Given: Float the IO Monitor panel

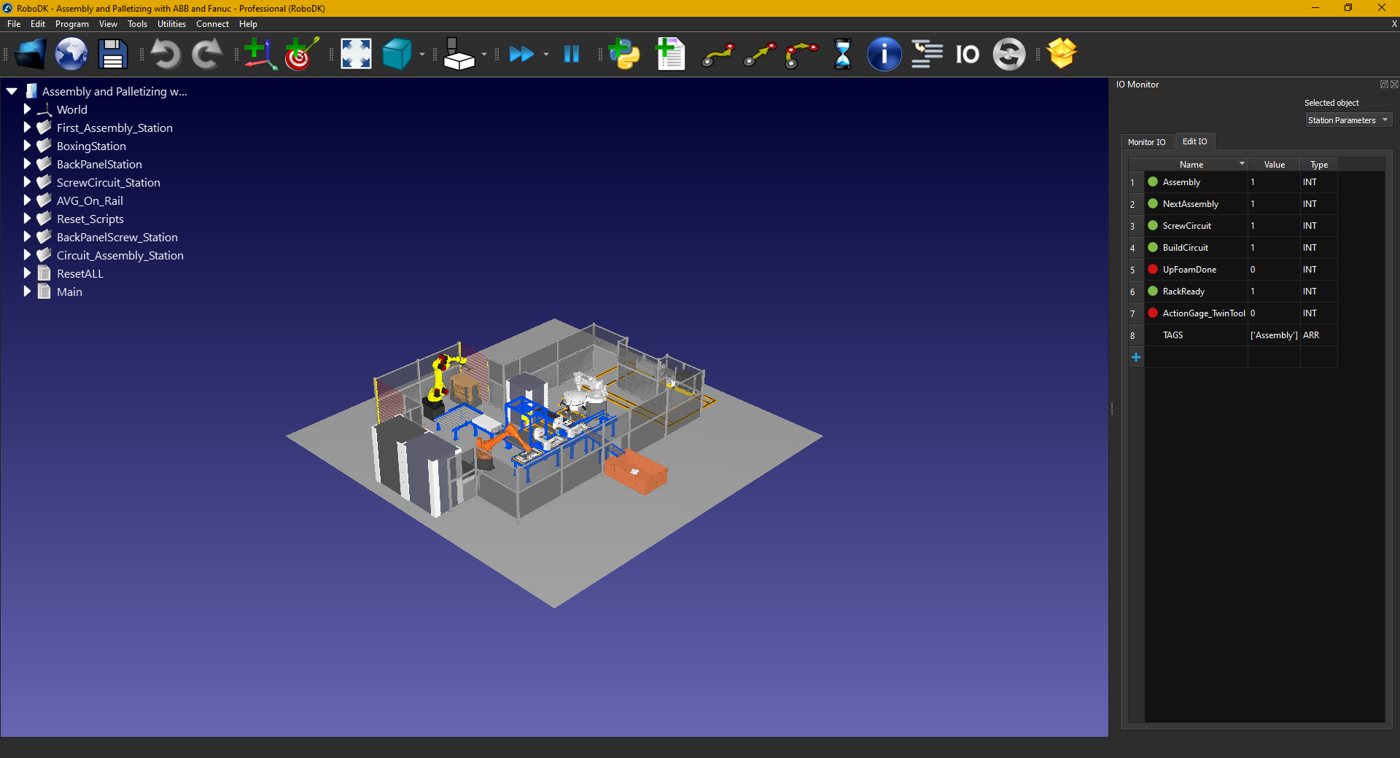Looking at the screenshot, I should point(1384,84).
